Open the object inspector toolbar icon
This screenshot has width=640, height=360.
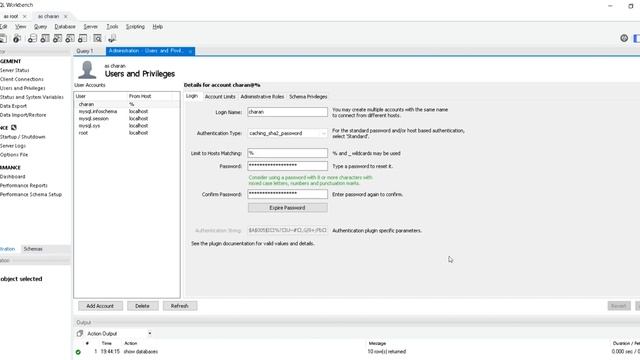(x=17, y=38)
